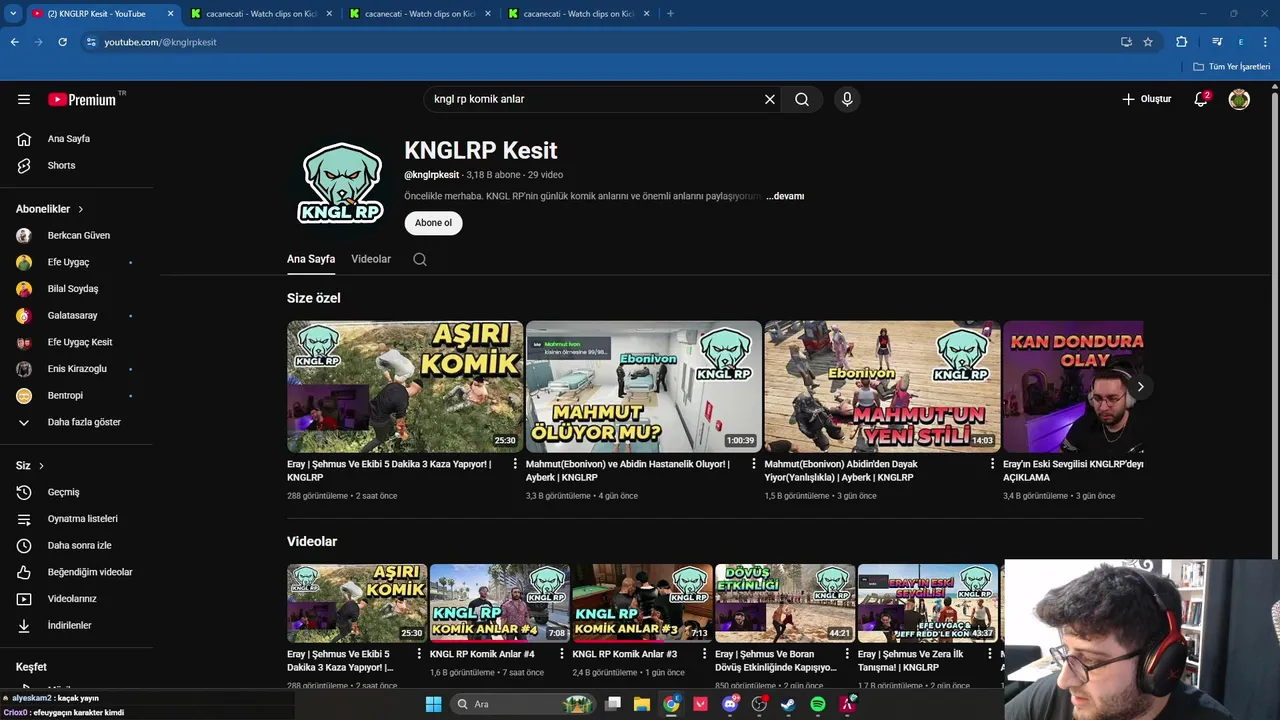
Task: Expand the Siz section chevron
Action: (x=41, y=466)
